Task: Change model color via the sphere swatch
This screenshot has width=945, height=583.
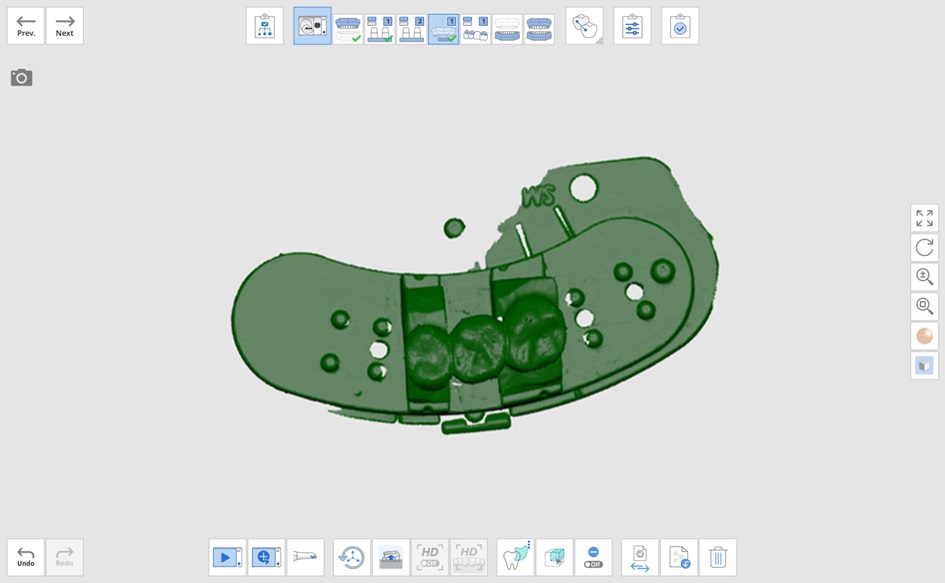Action: point(925,336)
